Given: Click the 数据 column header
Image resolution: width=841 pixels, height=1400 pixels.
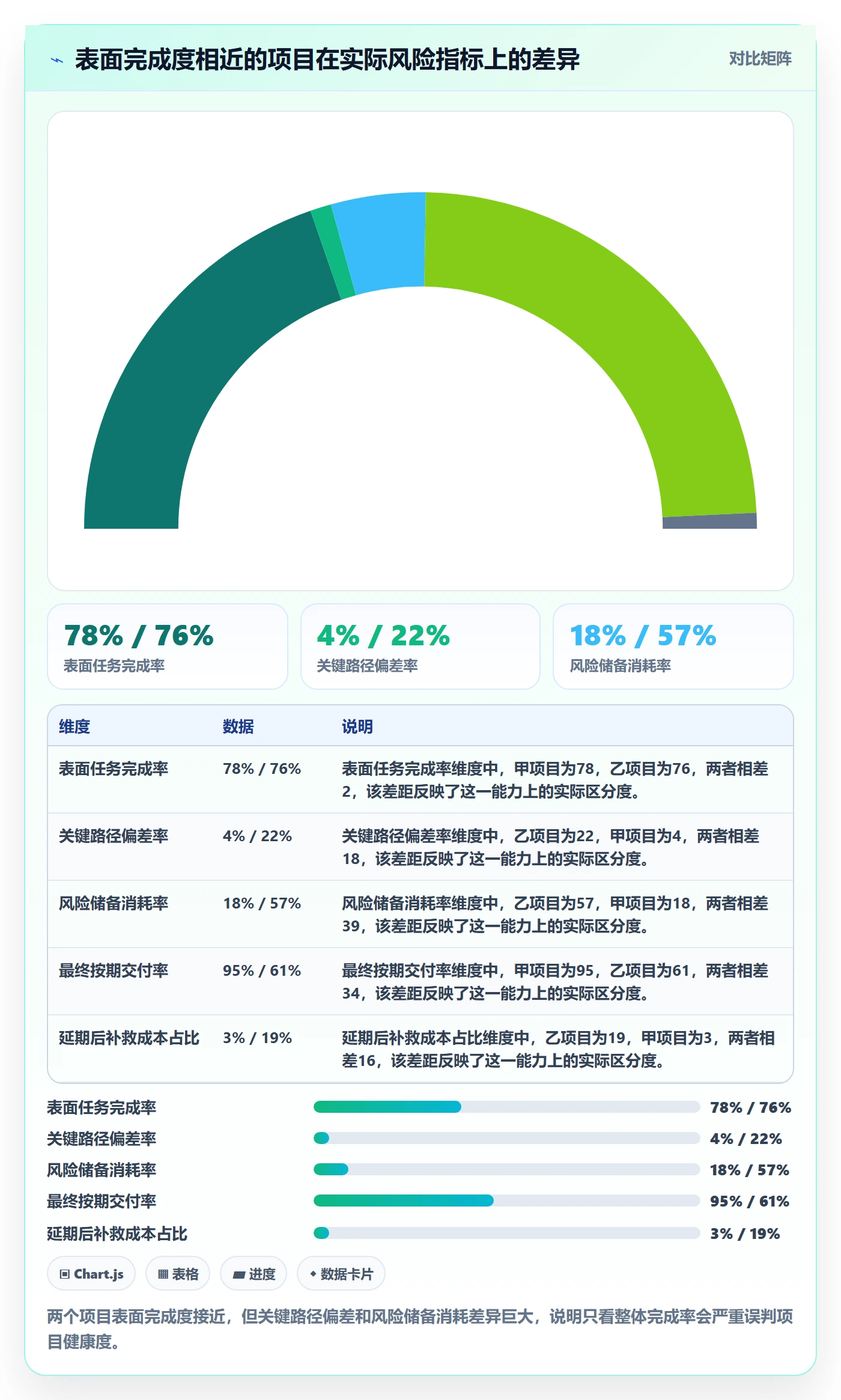Looking at the screenshot, I should (x=238, y=726).
